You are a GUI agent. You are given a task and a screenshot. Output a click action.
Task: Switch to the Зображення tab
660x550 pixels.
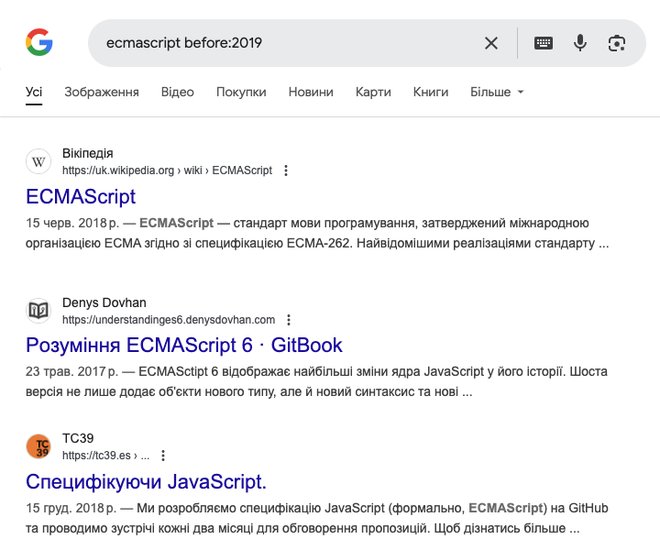click(x=101, y=92)
